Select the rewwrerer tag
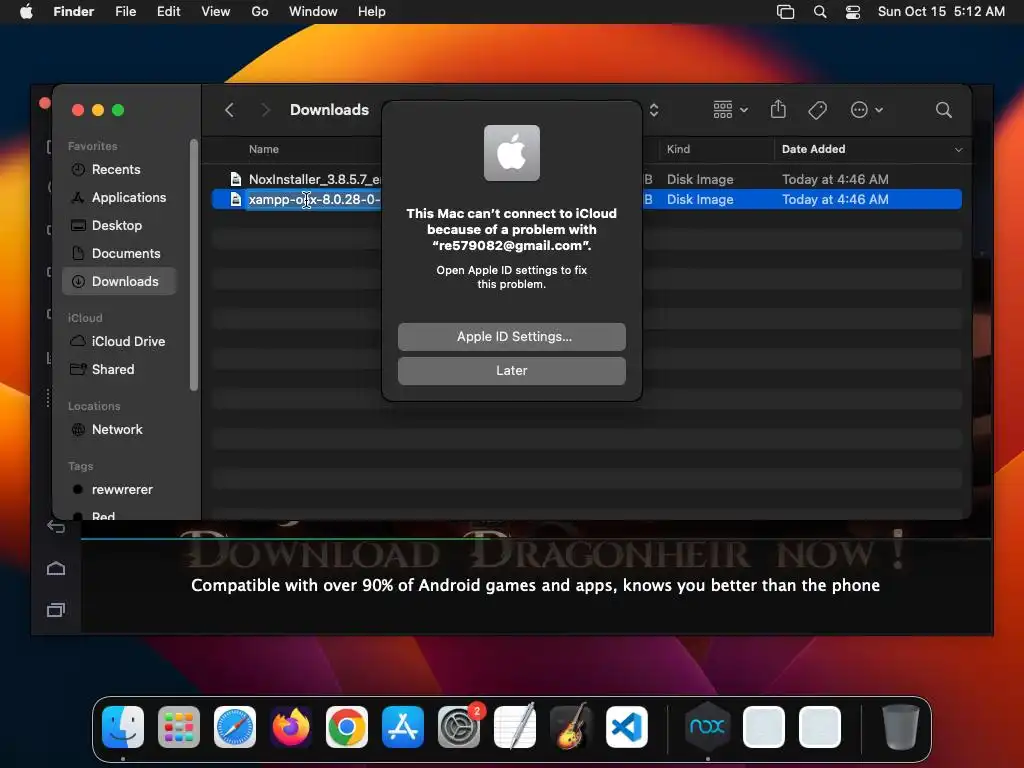The height and width of the screenshot is (768, 1024). tap(120, 490)
